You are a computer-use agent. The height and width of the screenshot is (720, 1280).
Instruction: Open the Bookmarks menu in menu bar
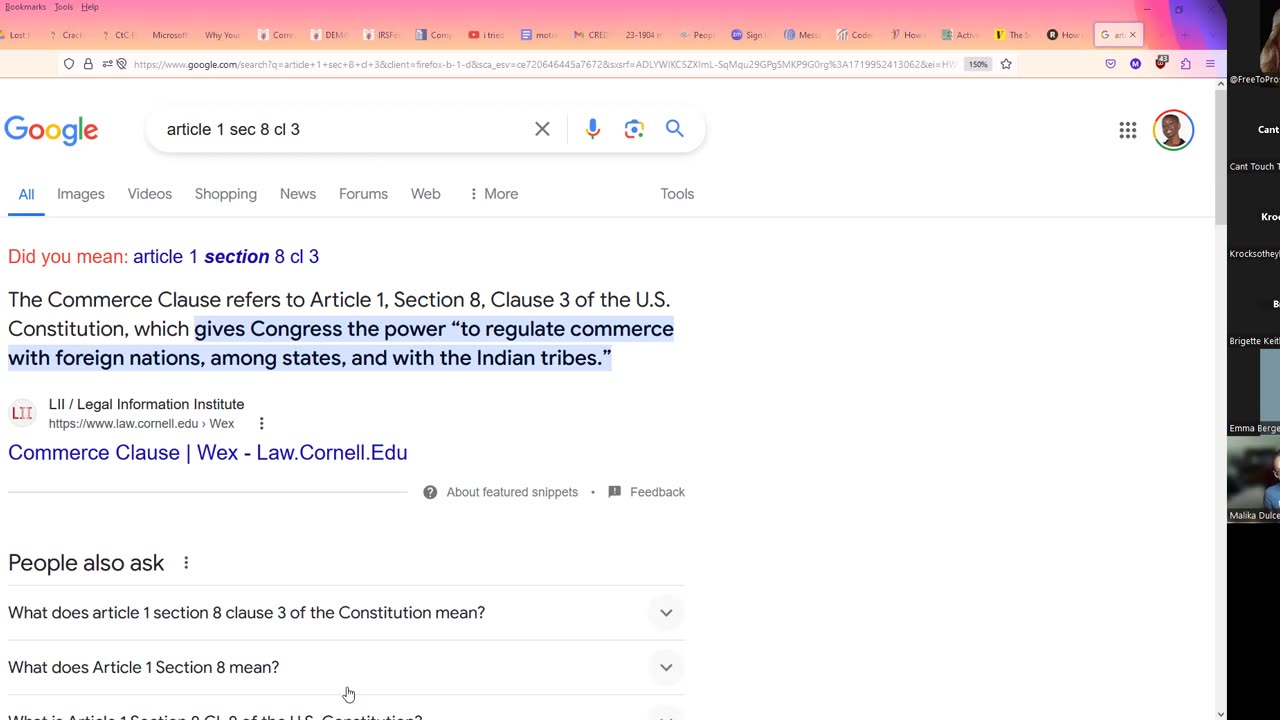click(x=25, y=7)
